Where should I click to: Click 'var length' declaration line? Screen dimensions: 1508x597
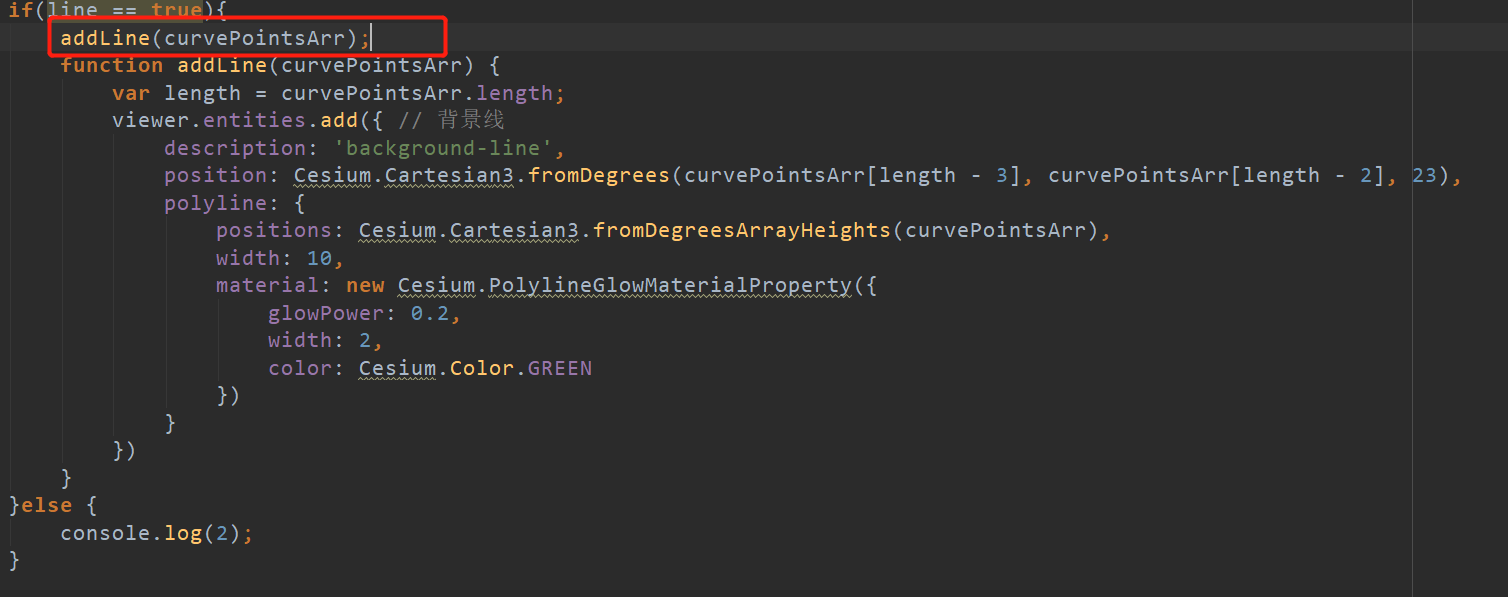coord(339,93)
